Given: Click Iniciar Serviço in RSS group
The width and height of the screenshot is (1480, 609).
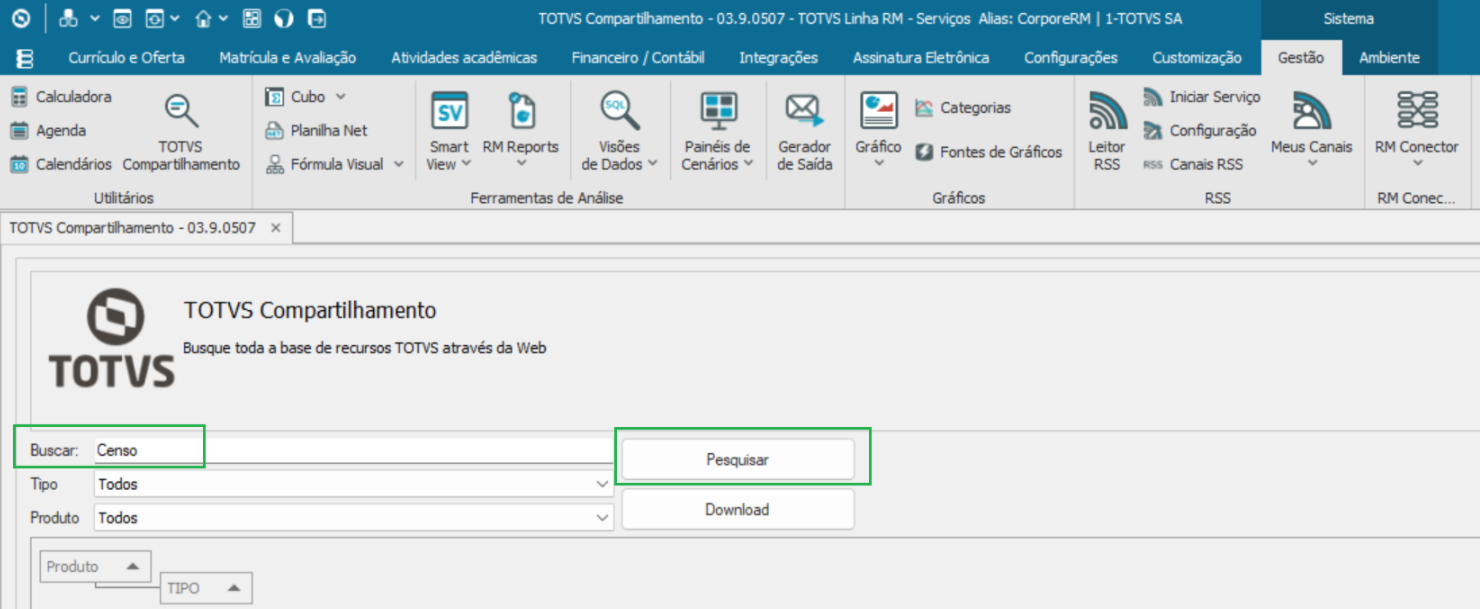Looking at the screenshot, I should pos(1202,97).
